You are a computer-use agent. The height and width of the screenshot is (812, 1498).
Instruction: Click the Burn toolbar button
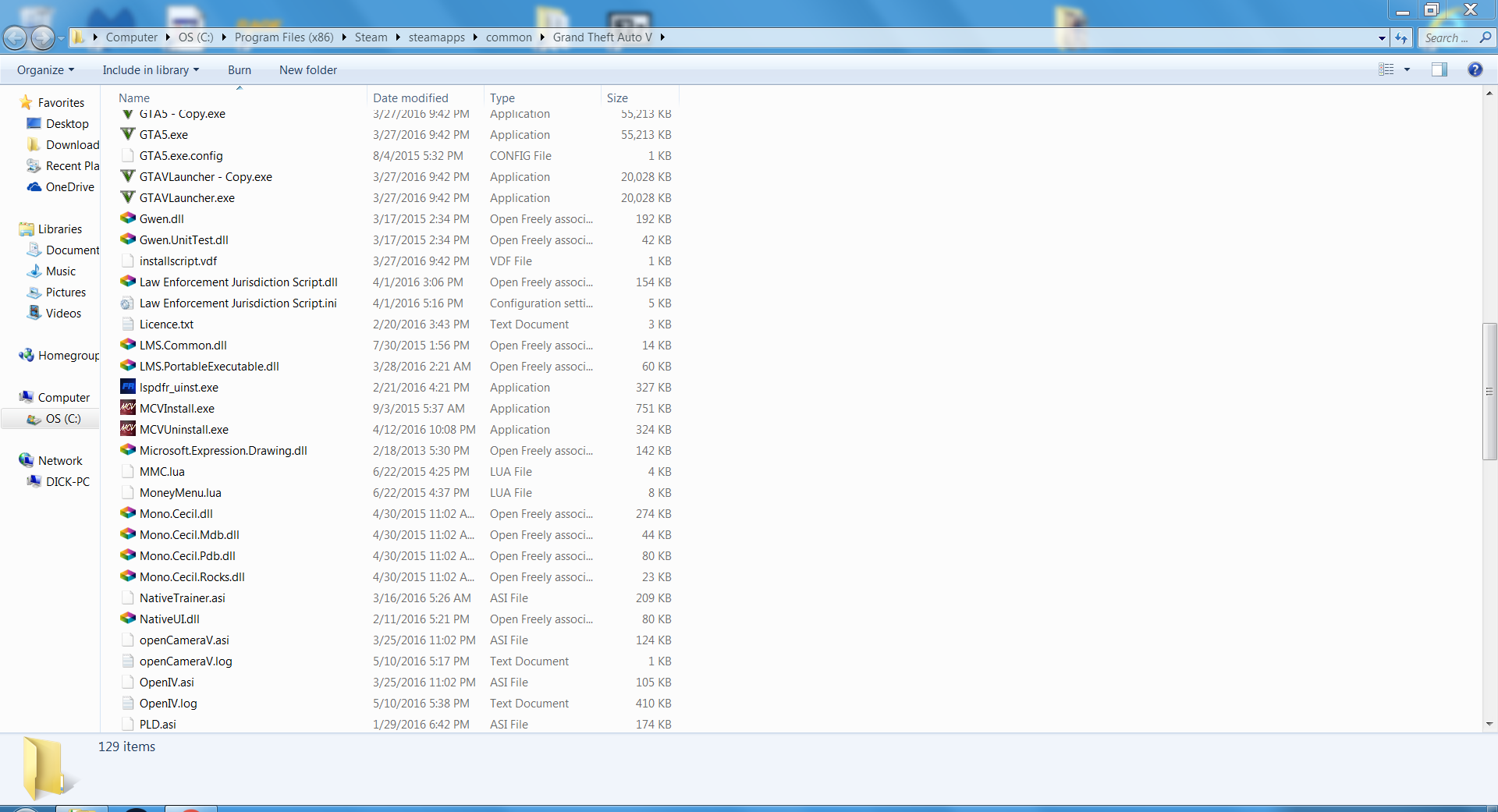coord(240,70)
